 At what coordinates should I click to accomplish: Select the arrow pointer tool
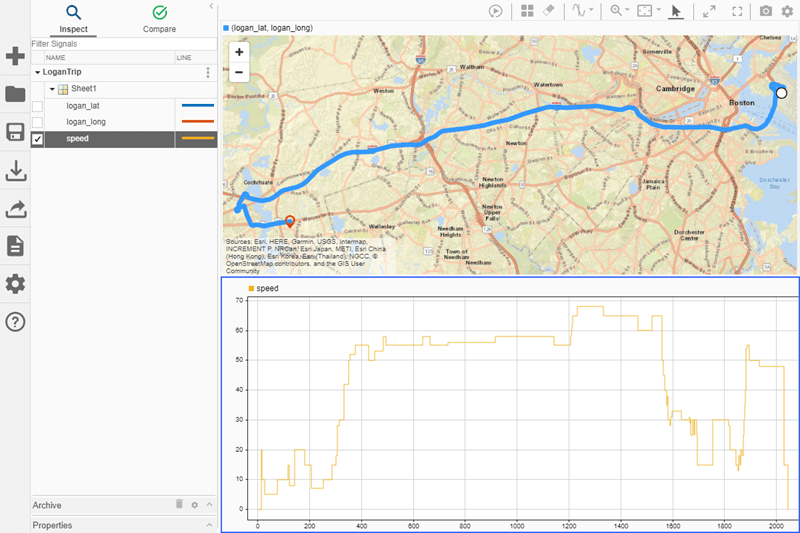click(676, 11)
